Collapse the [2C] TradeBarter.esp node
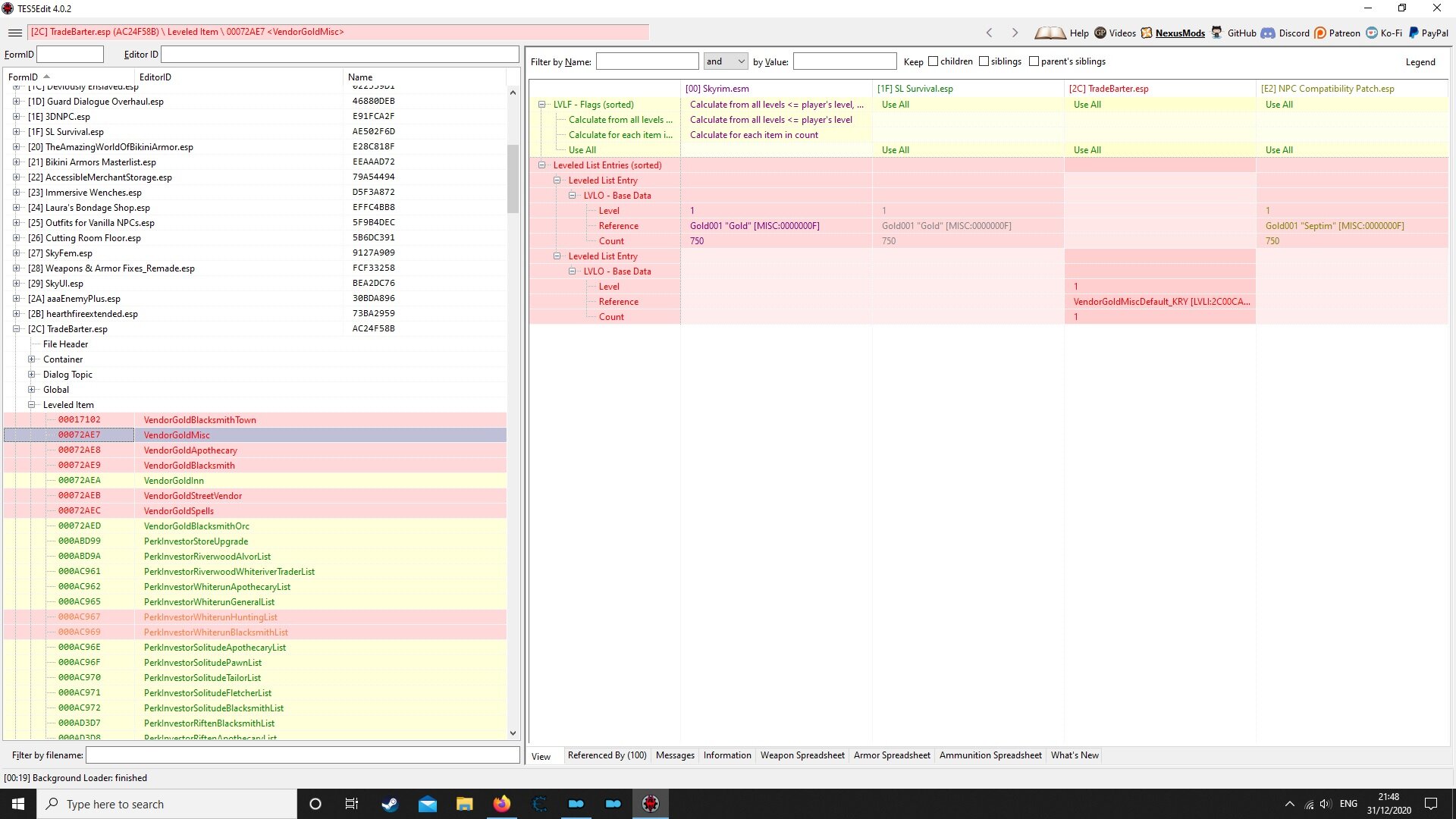The height and width of the screenshot is (819, 1456). pos(16,329)
